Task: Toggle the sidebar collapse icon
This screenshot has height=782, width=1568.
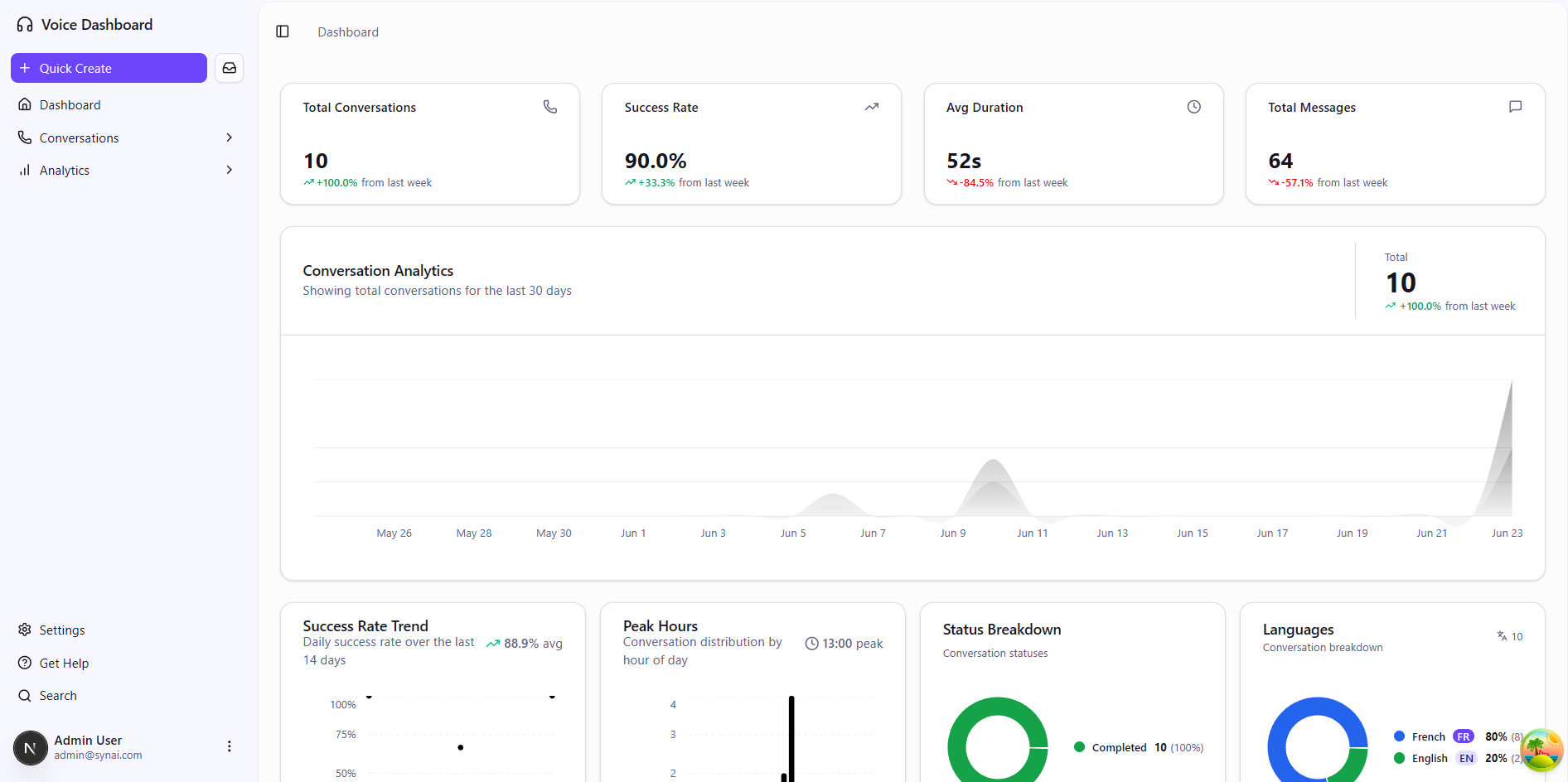Action: click(283, 31)
